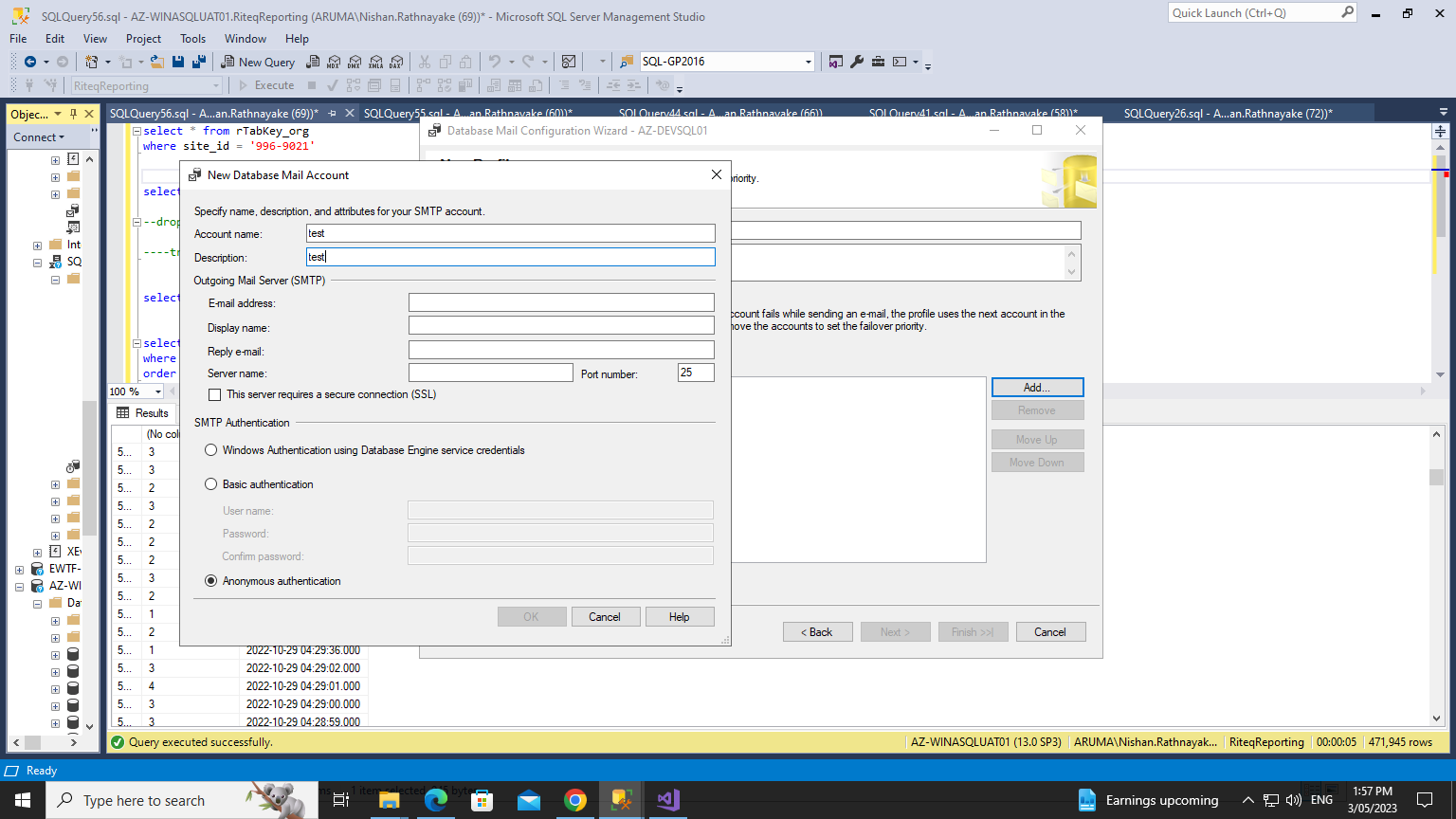Enable the secure connection (SSL) checkbox
Image resolution: width=1456 pixels, height=819 pixels.
point(214,394)
